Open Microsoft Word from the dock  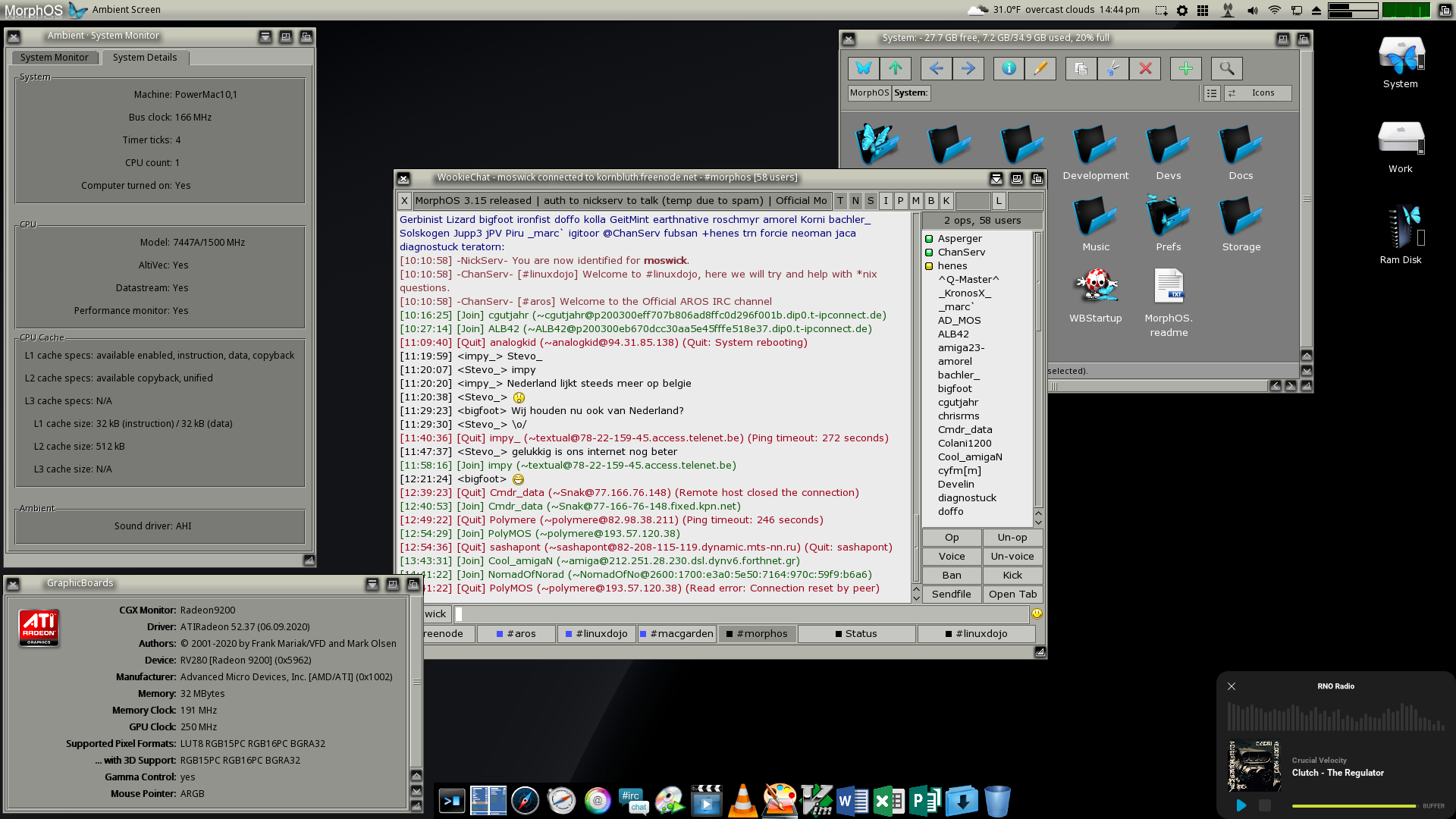[852, 801]
